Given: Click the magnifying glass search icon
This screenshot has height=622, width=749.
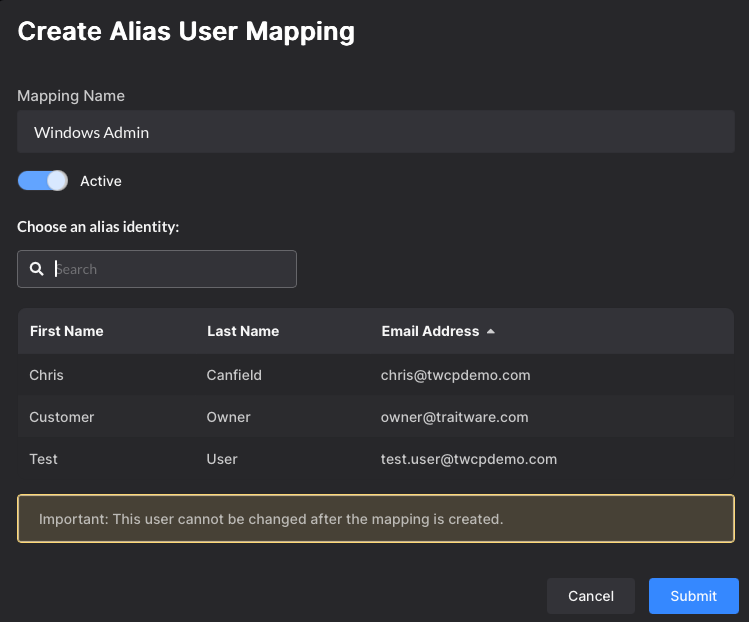Looking at the screenshot, I should [37, 269].
